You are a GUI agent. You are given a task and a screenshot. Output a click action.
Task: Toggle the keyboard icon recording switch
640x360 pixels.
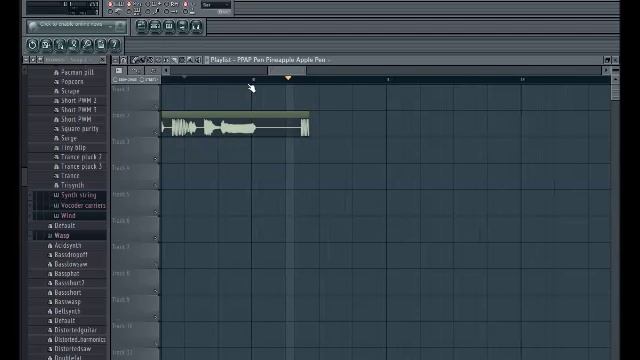point(129,11)
